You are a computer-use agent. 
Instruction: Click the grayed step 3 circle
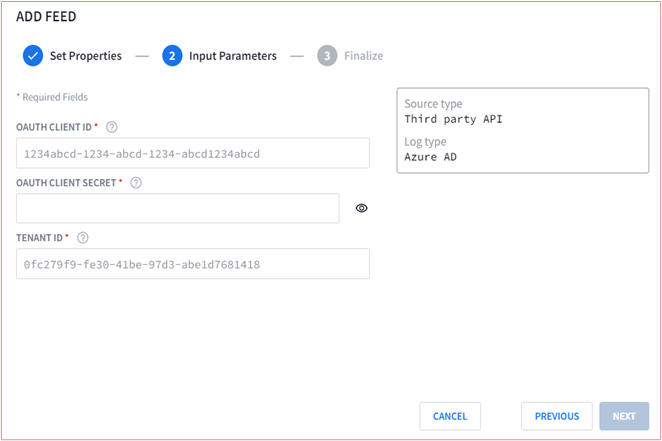tap(327, 56)
